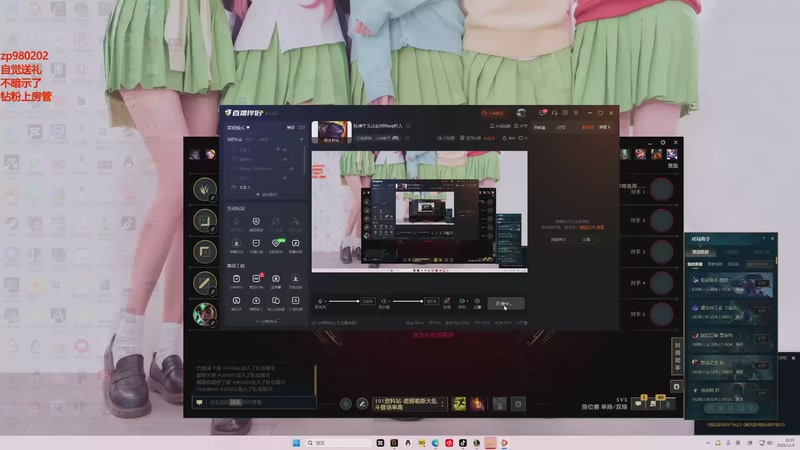Expand the more functions row below tools
Viewport: 800px width, 450px height.
(266, 321)
